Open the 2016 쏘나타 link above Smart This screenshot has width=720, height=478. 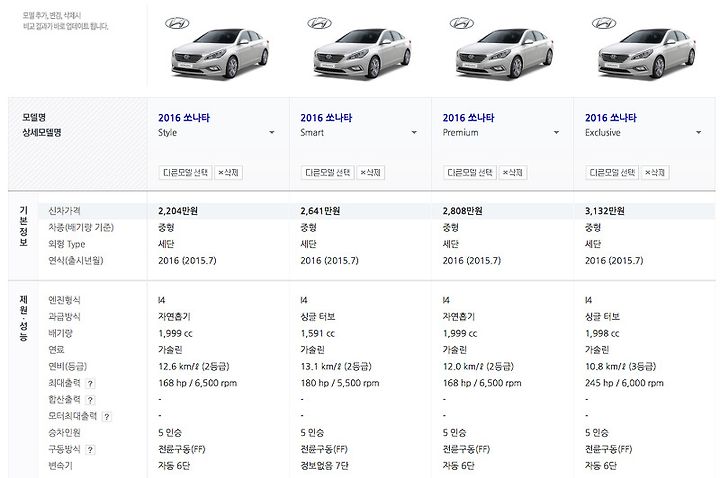[326, 118]
